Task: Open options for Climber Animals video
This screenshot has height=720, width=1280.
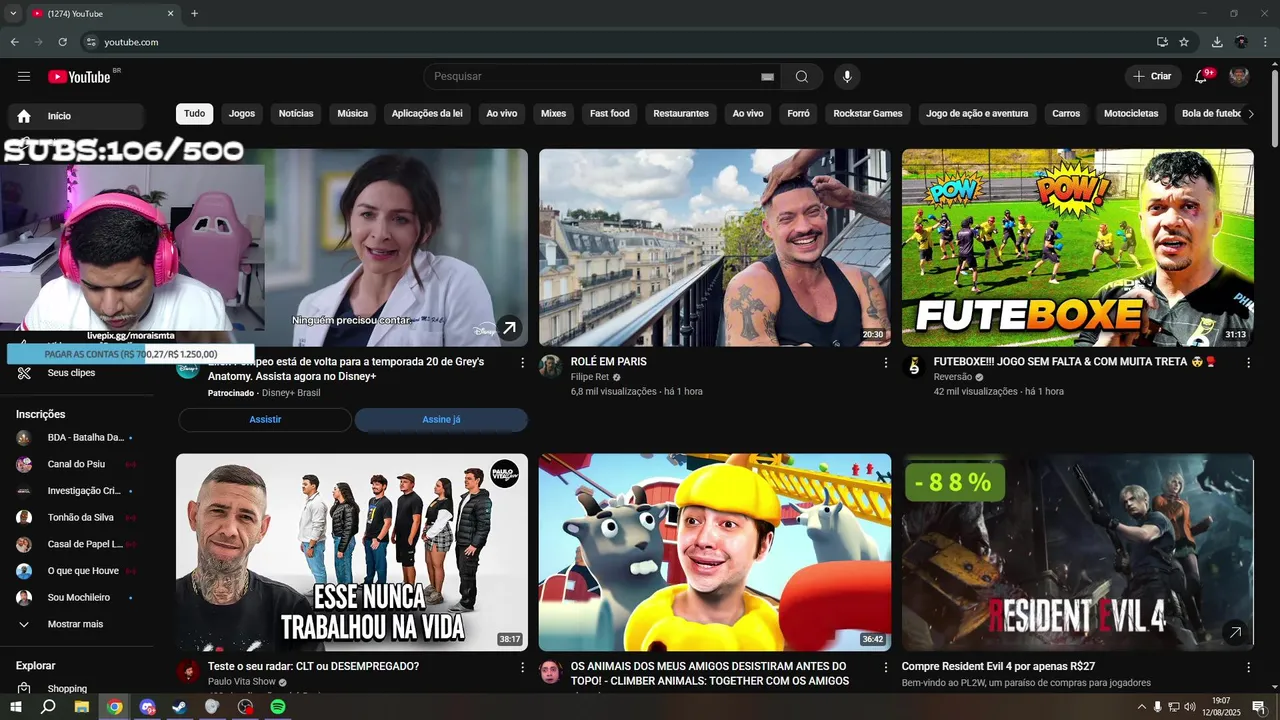Action: point(885,667)
